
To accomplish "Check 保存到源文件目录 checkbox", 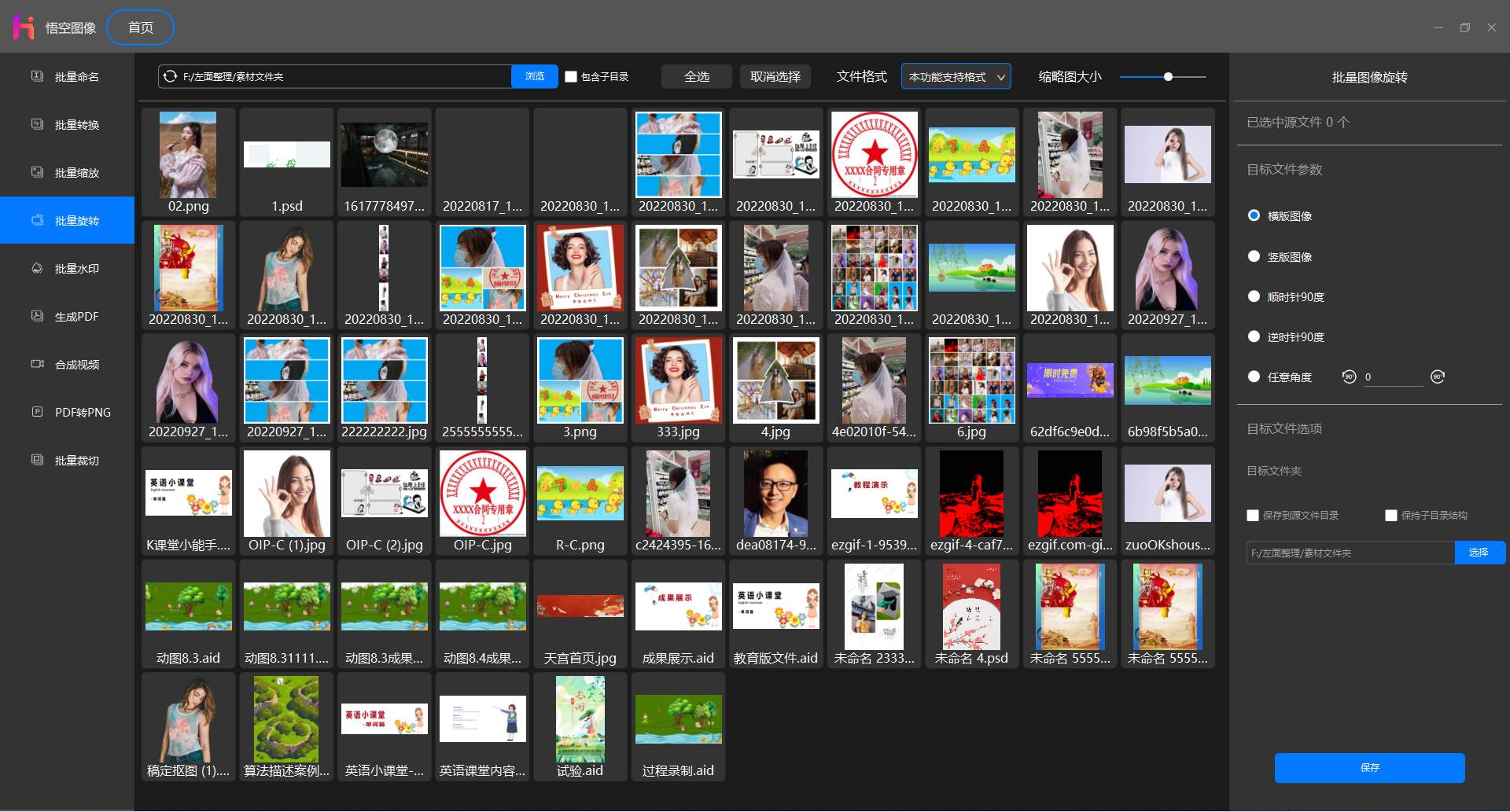I will pyautogui.click(x=1253, y=516).
